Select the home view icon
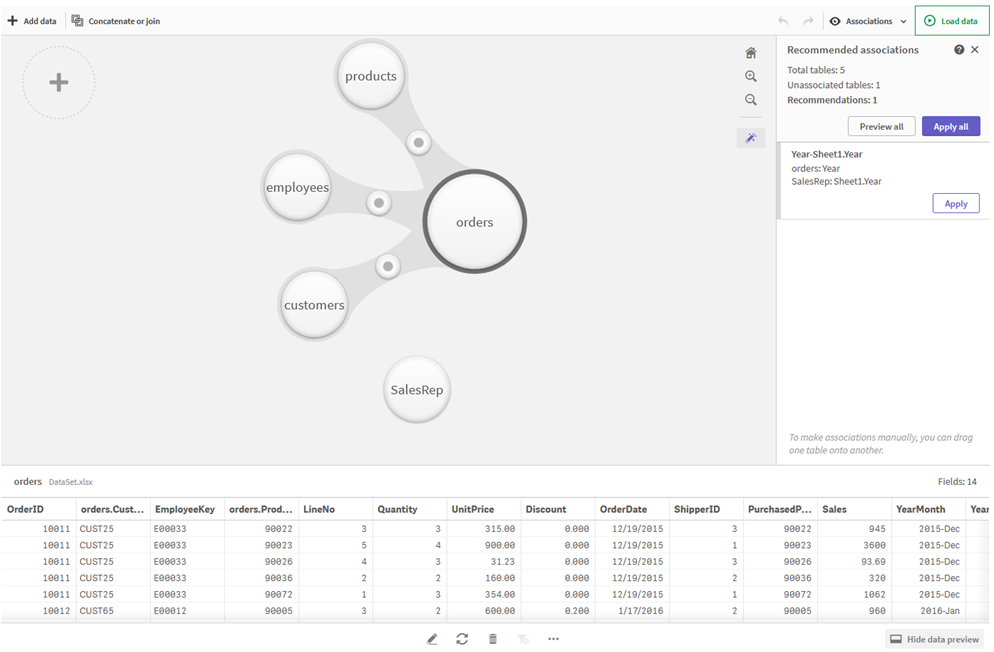 (751, 52)
